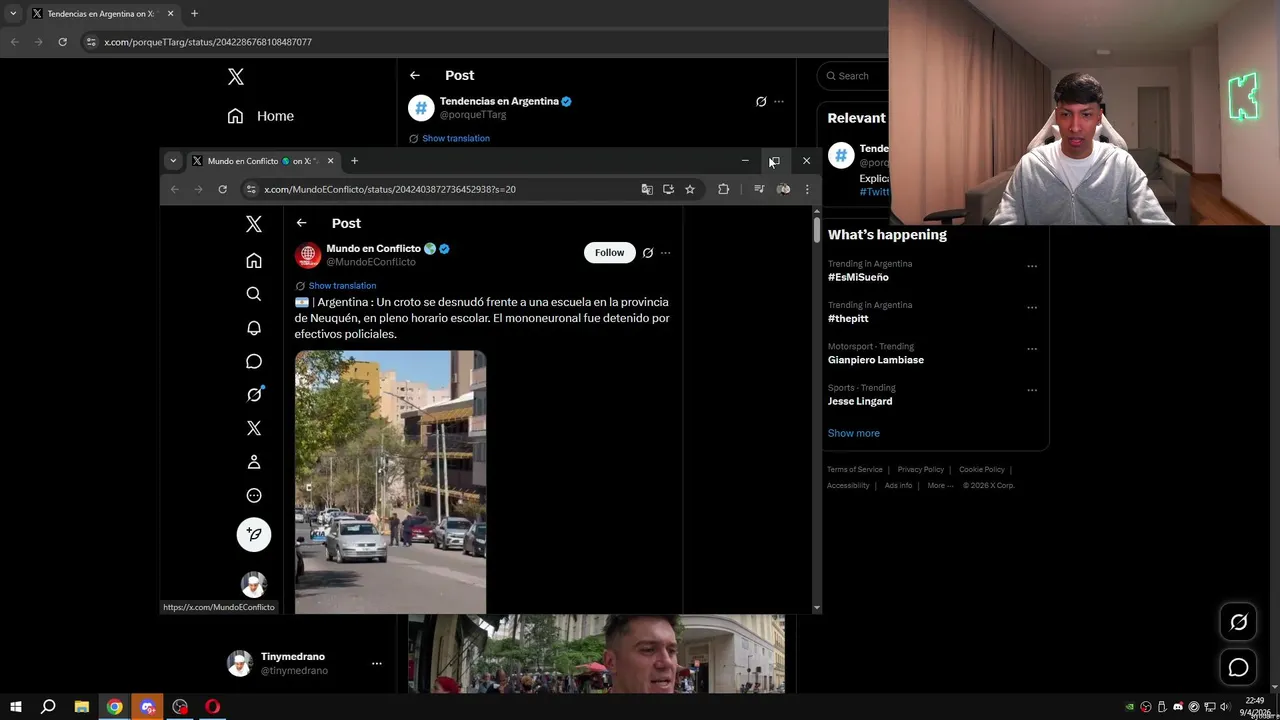
Task: Open tab search dropdown in back window
Action: click(x=13, y=14)
